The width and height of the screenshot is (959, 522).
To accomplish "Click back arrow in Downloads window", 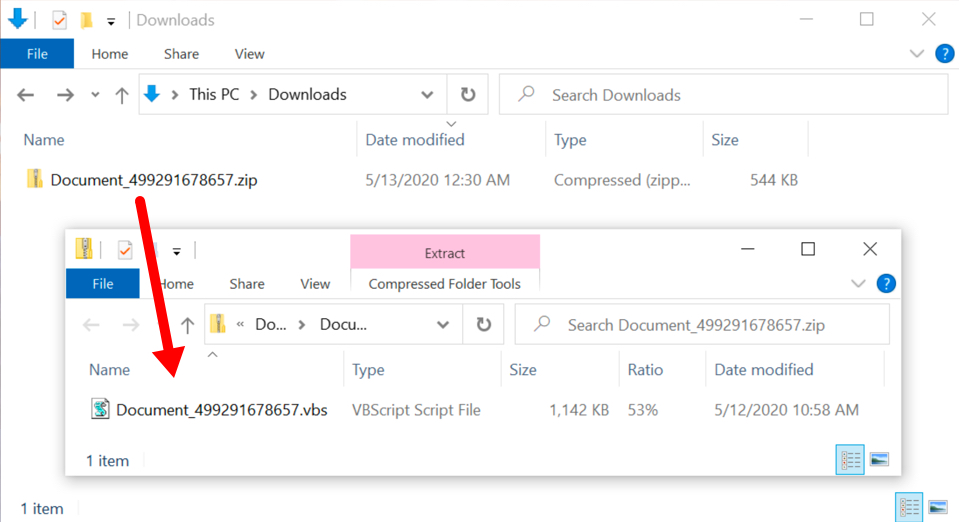I will click(x=26, y=95).
